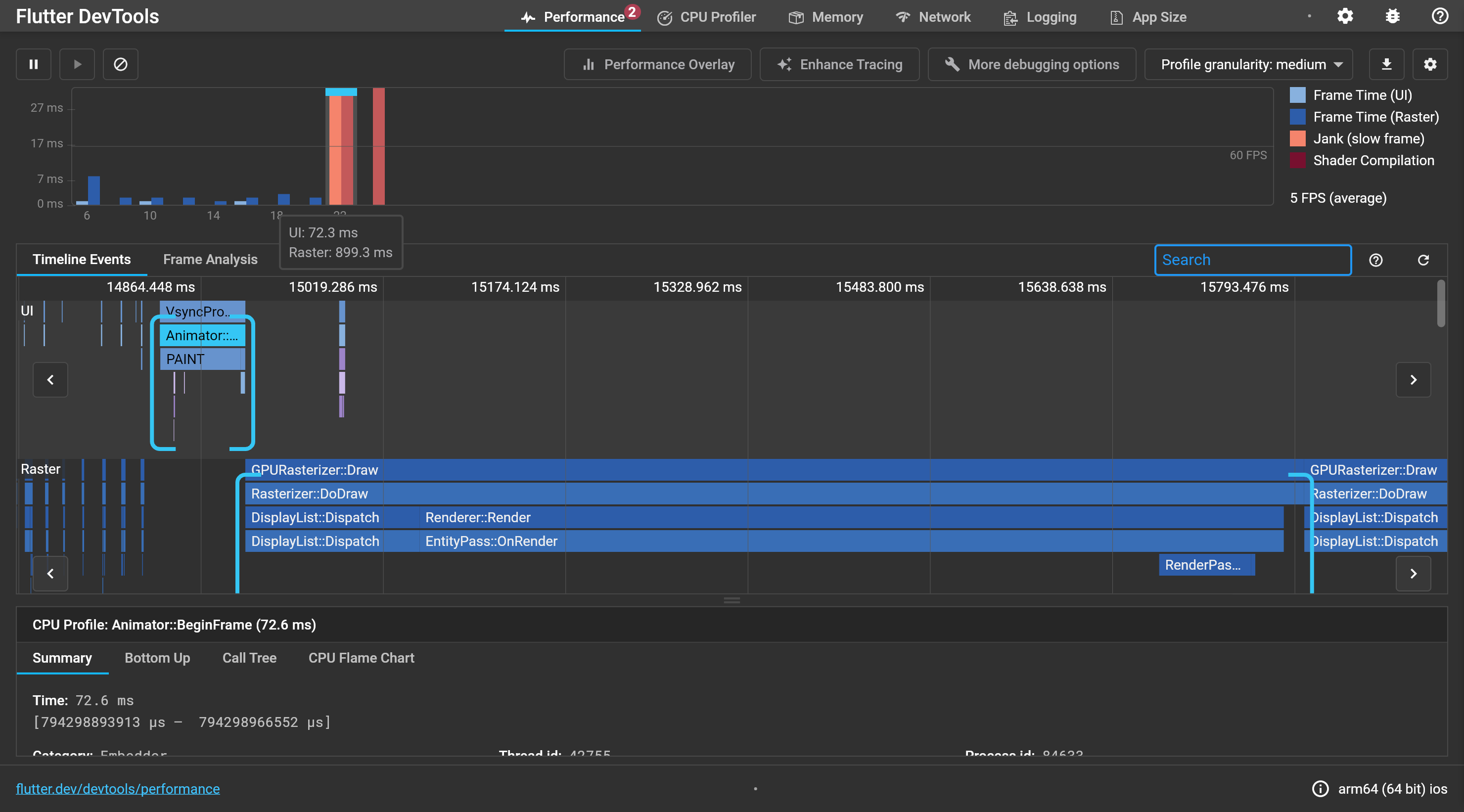Open flutter.dev/devtools/performance link
The width and height of the screenshot is (1464, 812).
pyautogui.click(x=118, y=789)
